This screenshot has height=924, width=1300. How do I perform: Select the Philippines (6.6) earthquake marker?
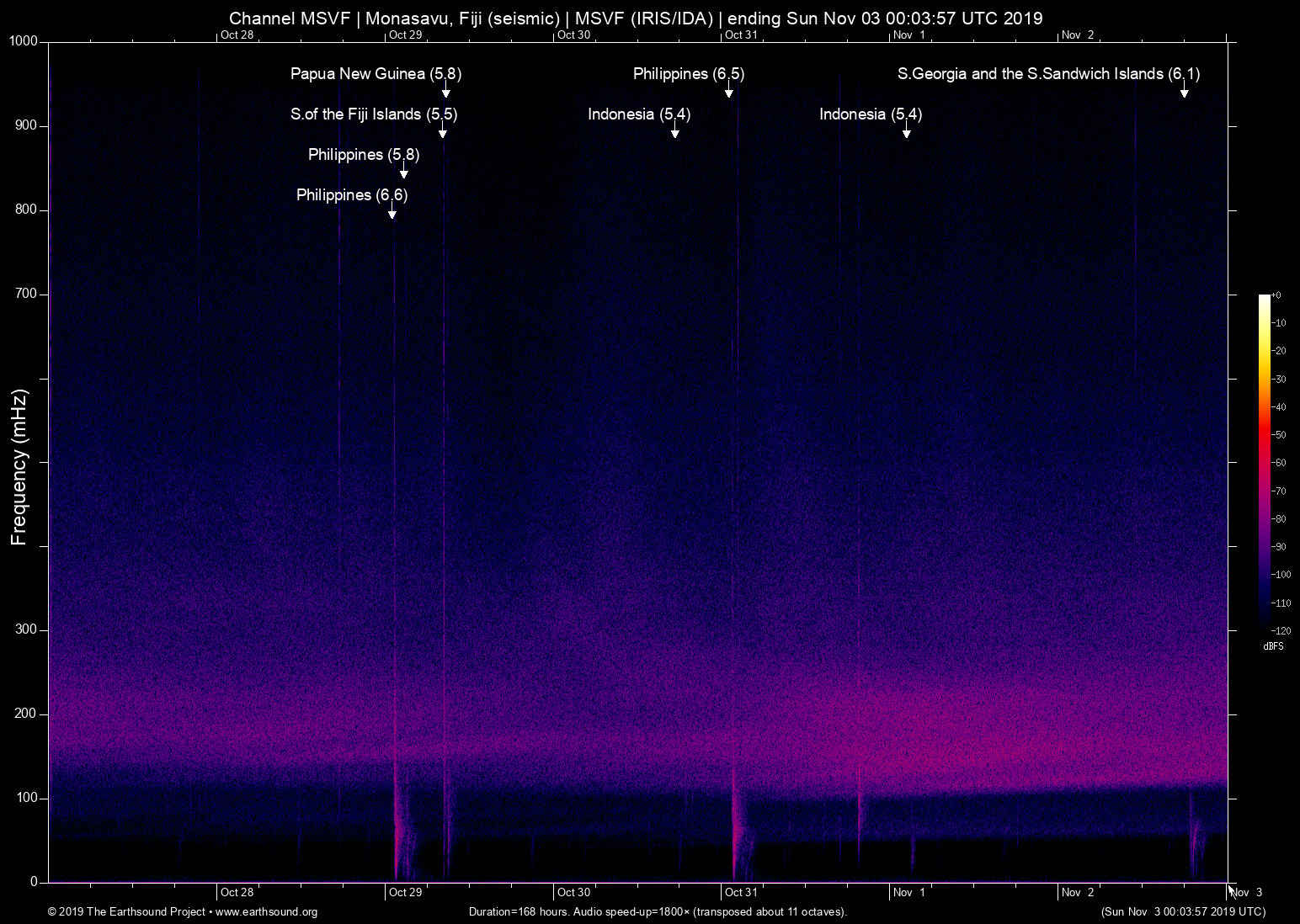pyautogui.click(x=392, y=212)
